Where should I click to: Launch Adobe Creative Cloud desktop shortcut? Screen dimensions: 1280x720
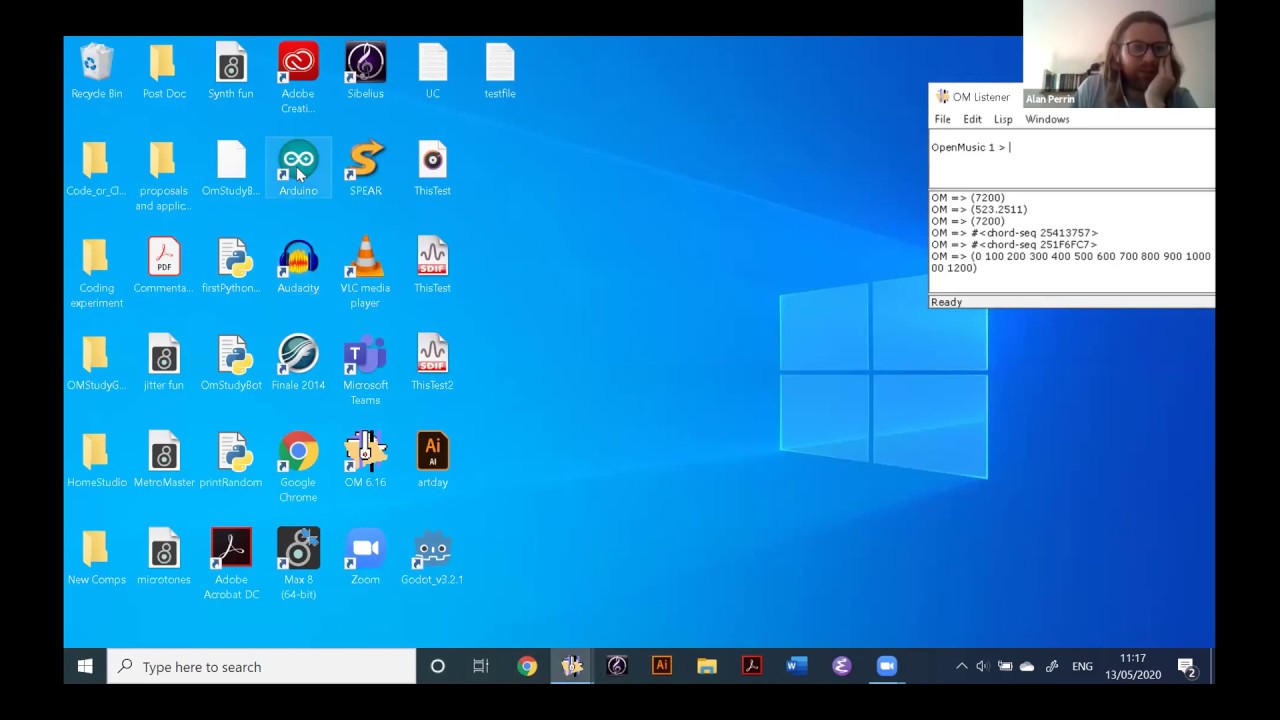pos(298,77)
